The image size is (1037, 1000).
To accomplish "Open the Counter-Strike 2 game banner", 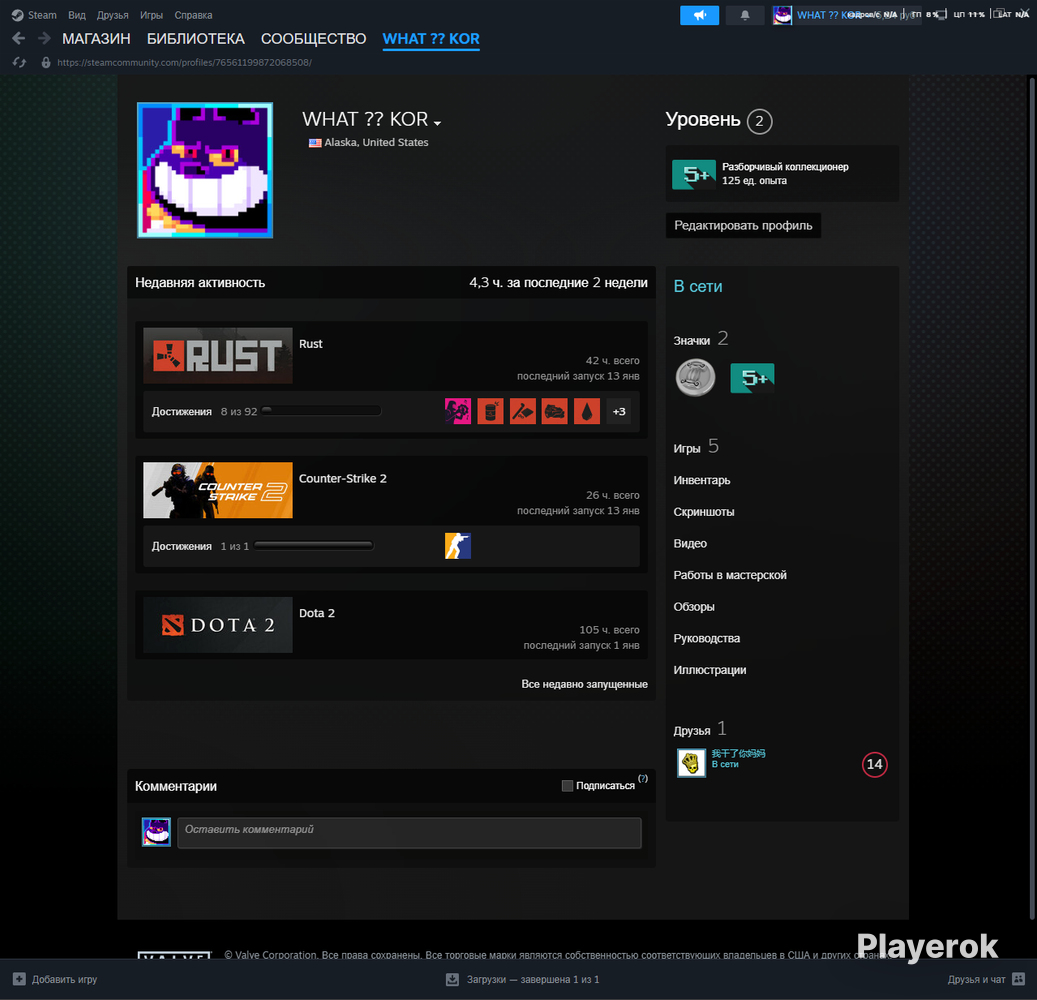I will click(x=218, y=490).
